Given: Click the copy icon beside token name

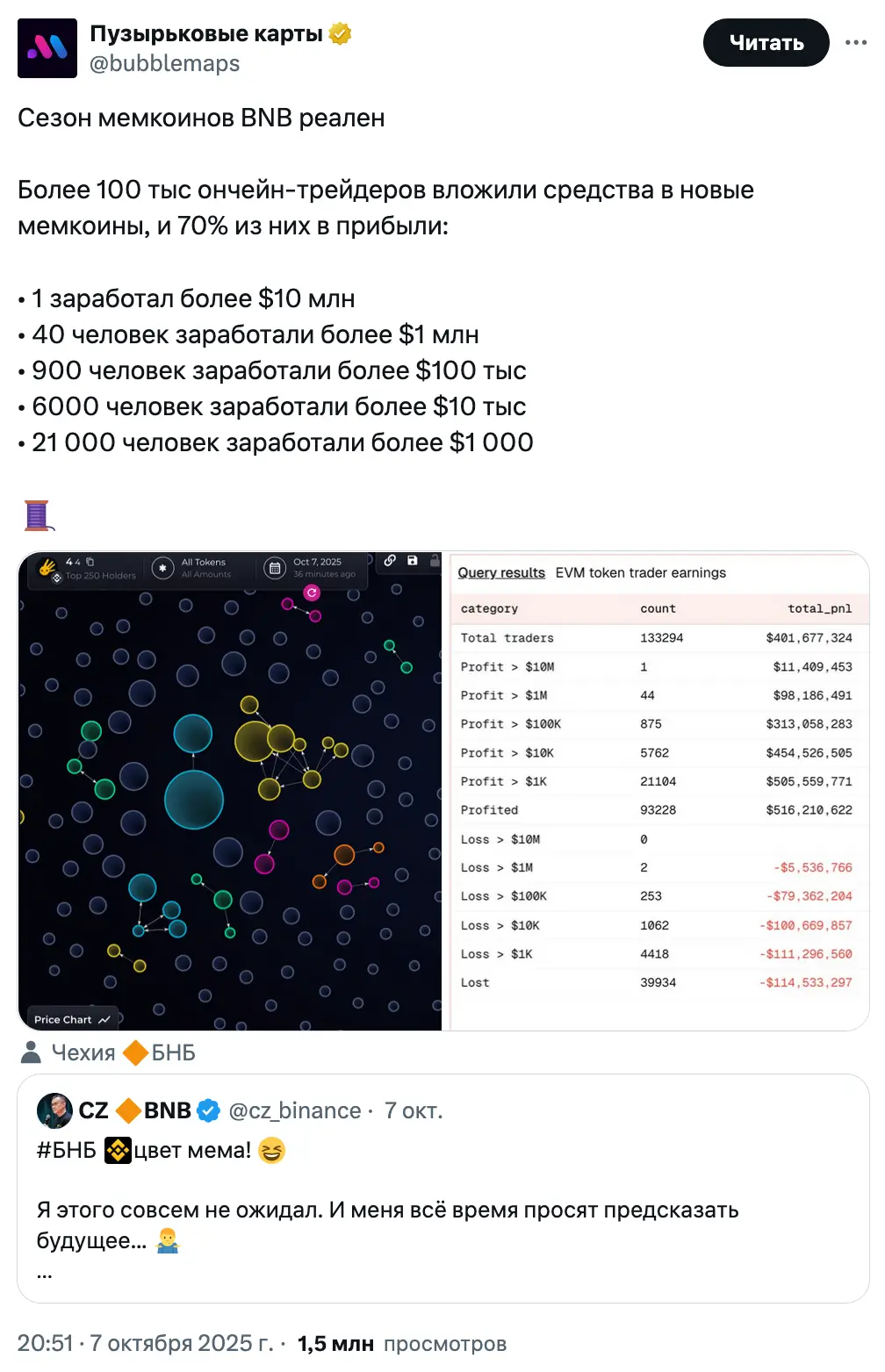Looking at the screenshot, I should pyautogui.click(x=90, y=562).
